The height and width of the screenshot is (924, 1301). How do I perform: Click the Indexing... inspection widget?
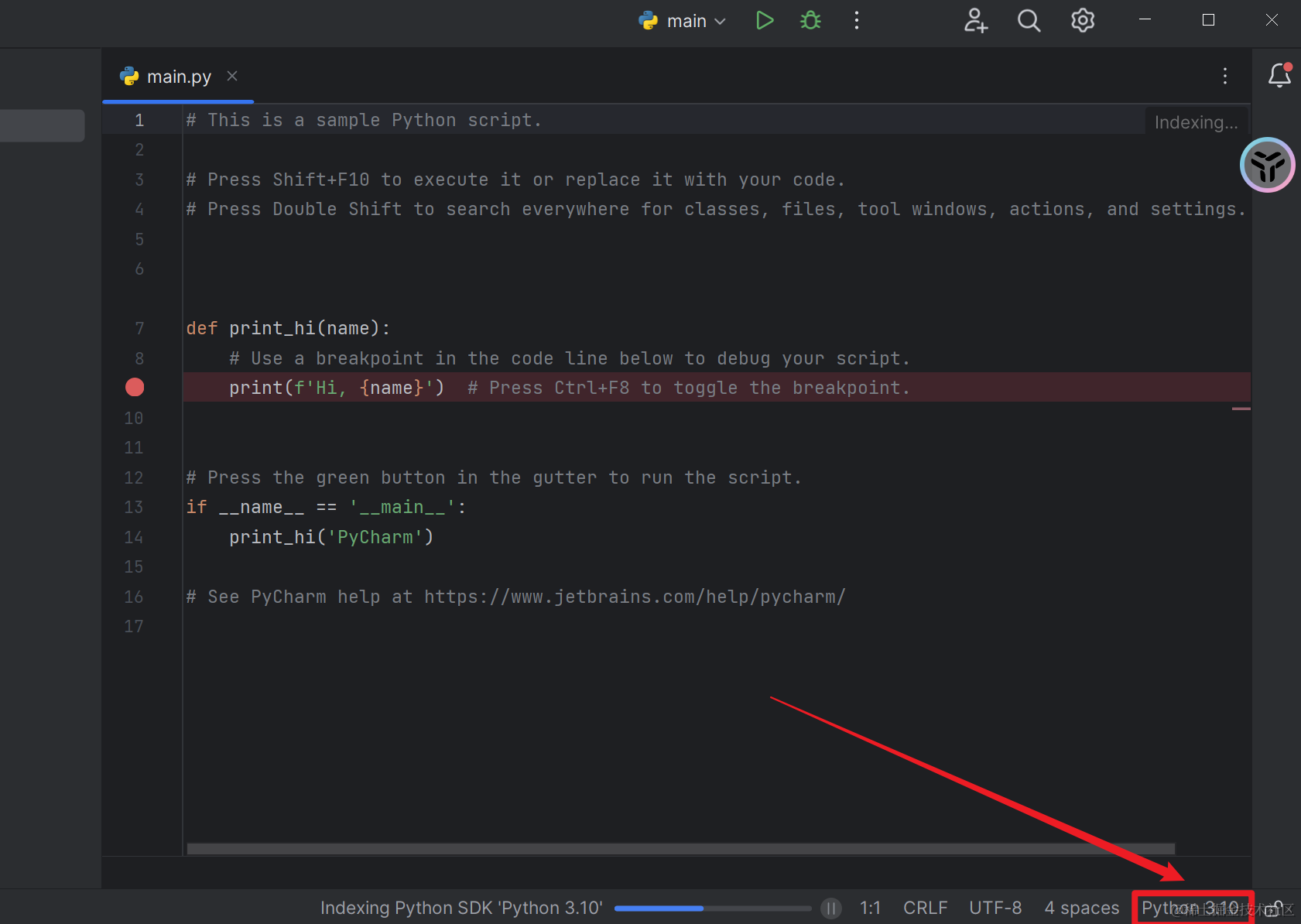tap(1196, 122)
